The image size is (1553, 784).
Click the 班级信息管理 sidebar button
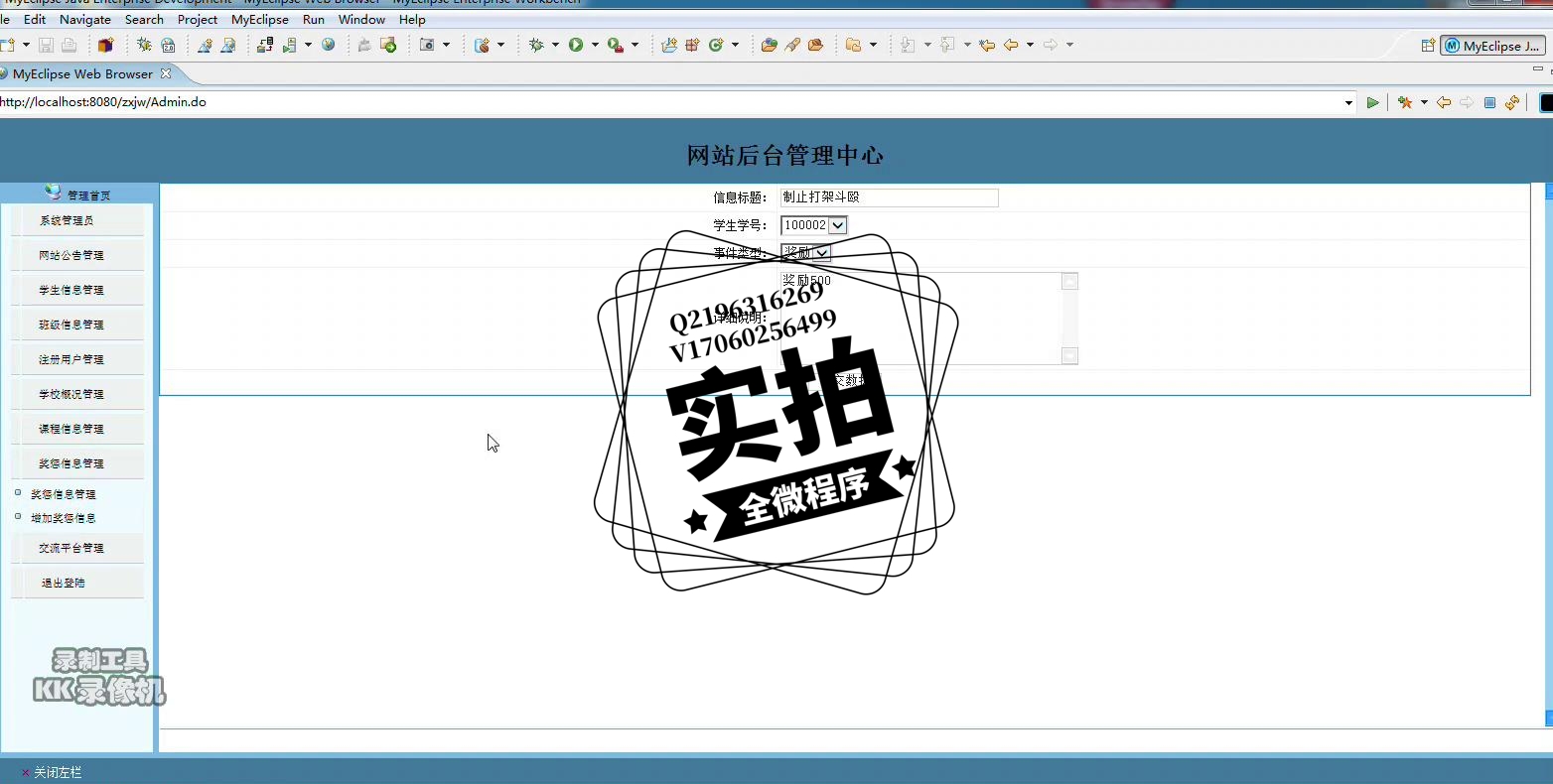[x=77, y=325]
